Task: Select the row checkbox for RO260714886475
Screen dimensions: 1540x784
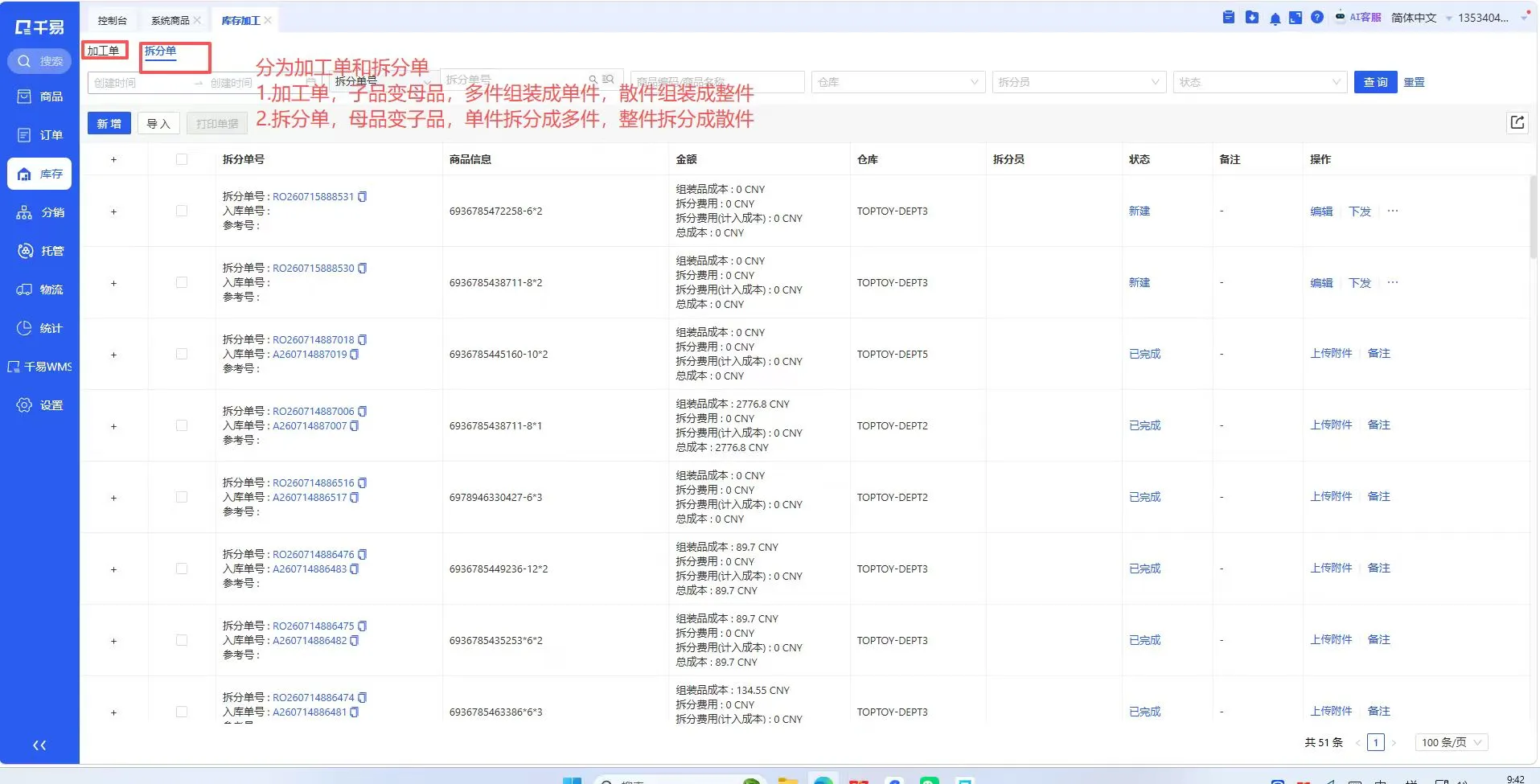Action: (182, 640)
